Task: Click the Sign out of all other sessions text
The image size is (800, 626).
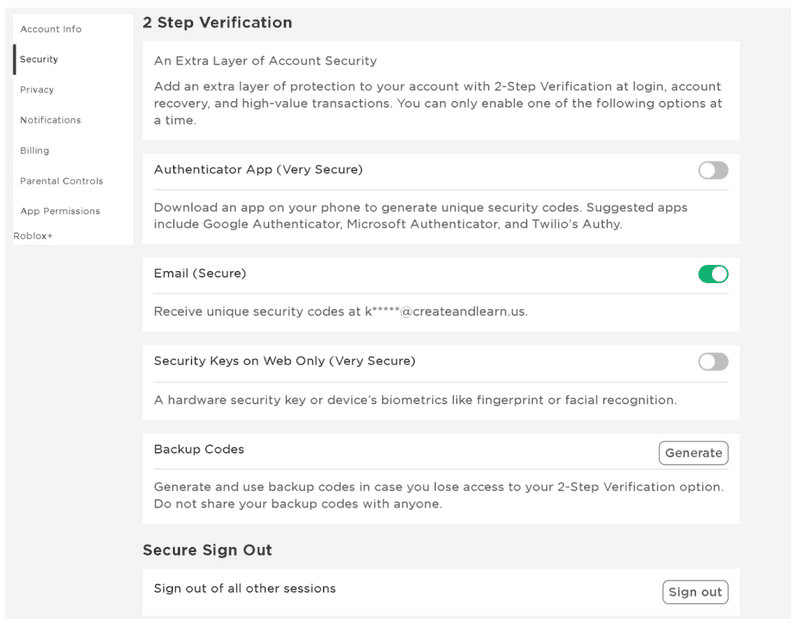Action: click(245, 588)
